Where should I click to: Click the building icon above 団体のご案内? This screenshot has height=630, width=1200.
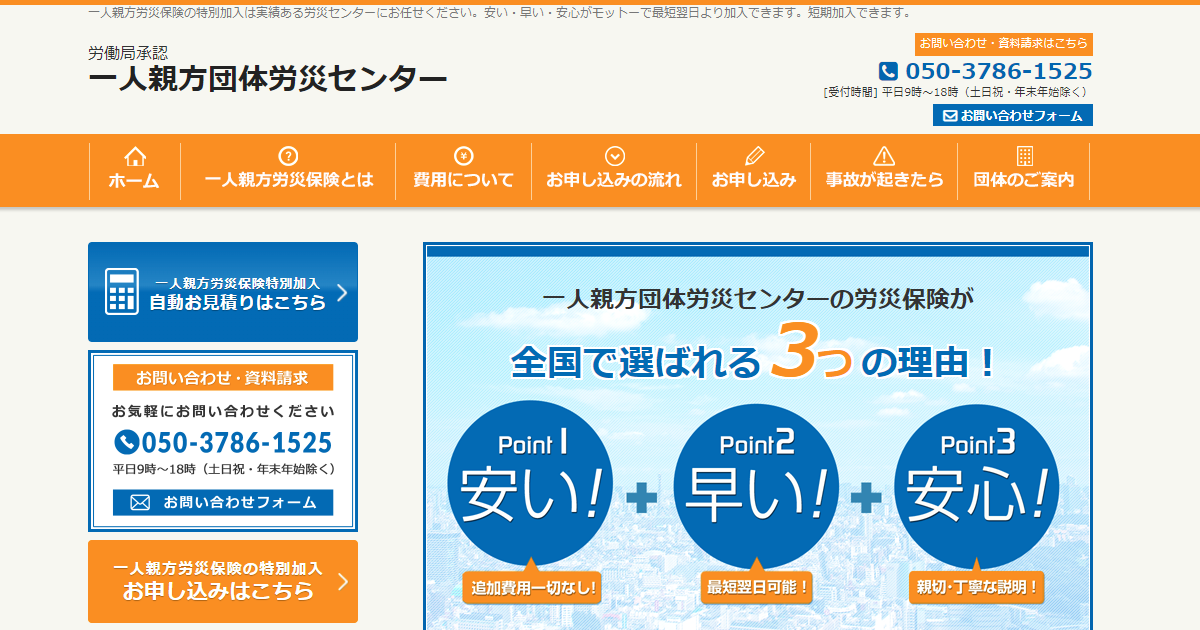click(1024, 156)
